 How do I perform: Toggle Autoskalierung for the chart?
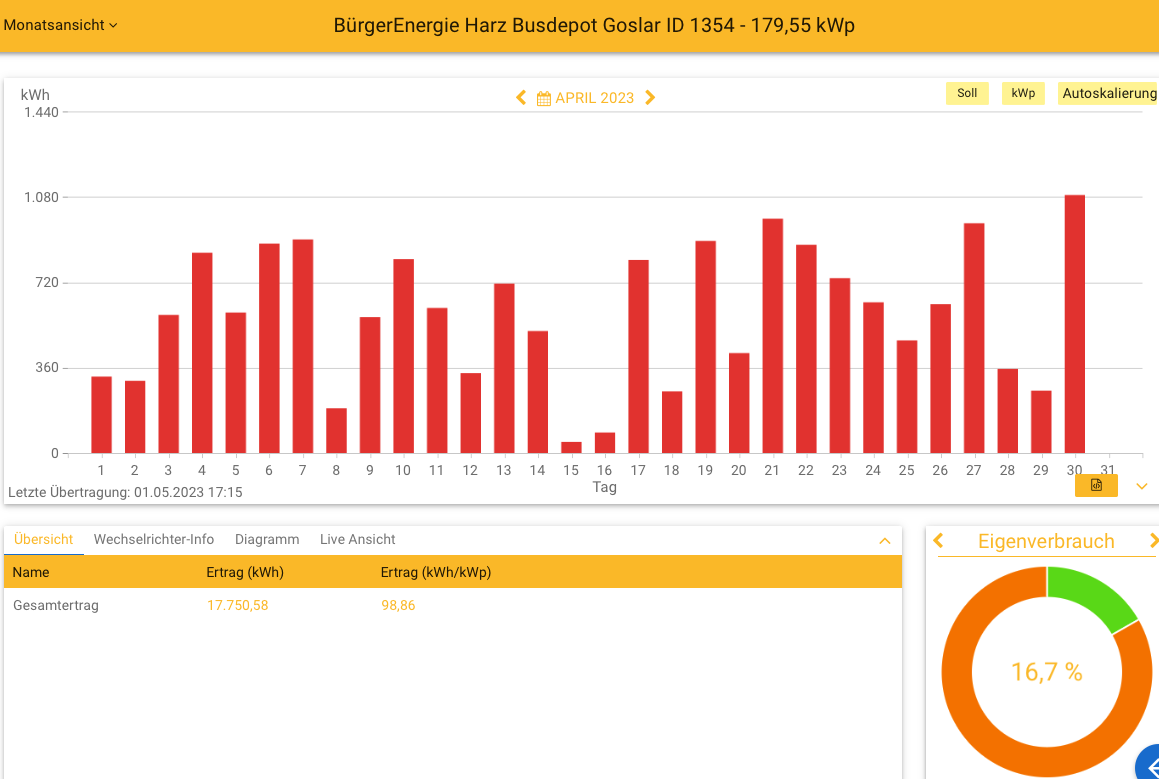coord(1108,93)
